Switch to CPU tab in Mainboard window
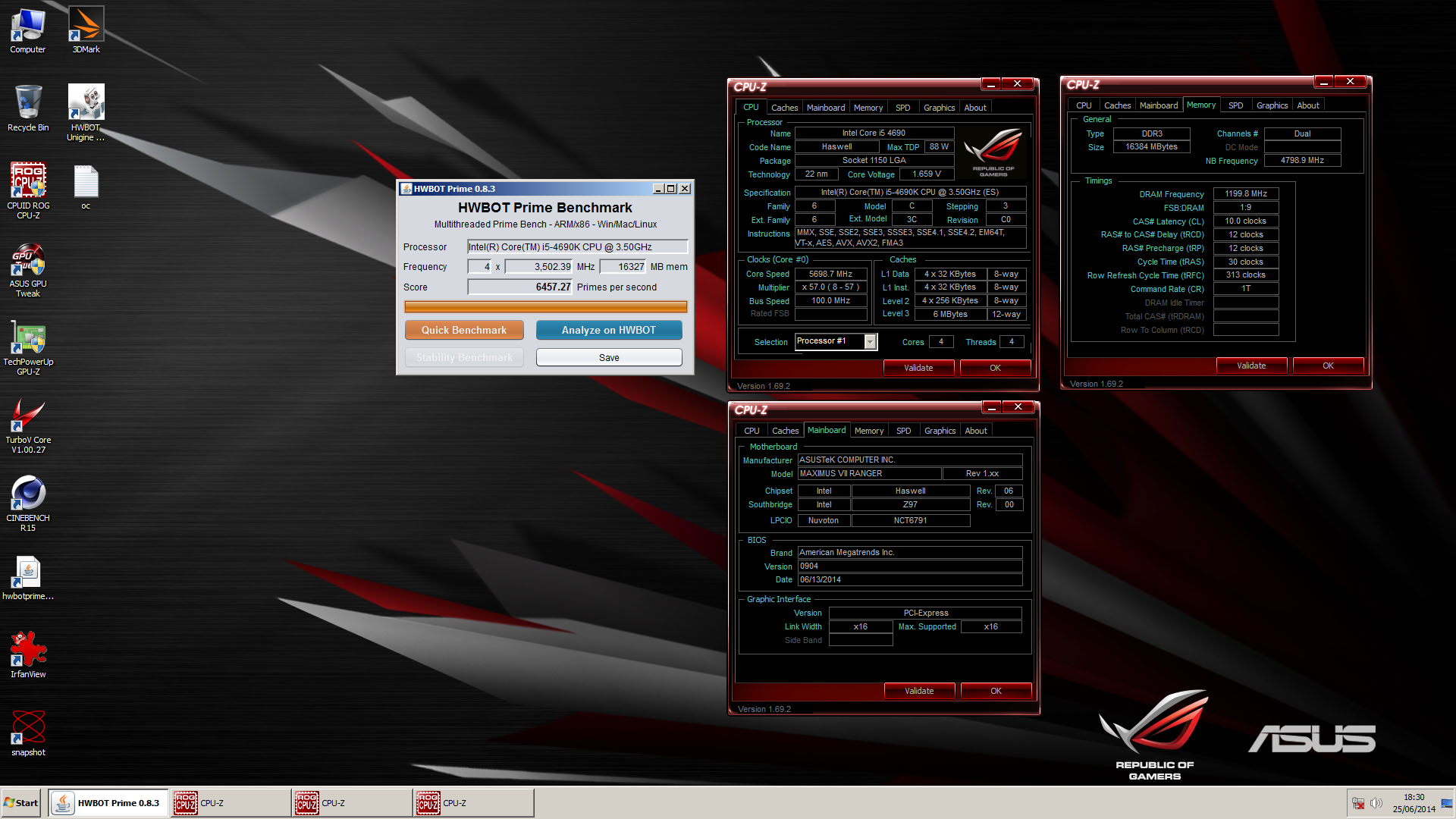Image resolution: width=1456 pixels, height=819 pixels. pyautogui.click(x=752, y=431)
